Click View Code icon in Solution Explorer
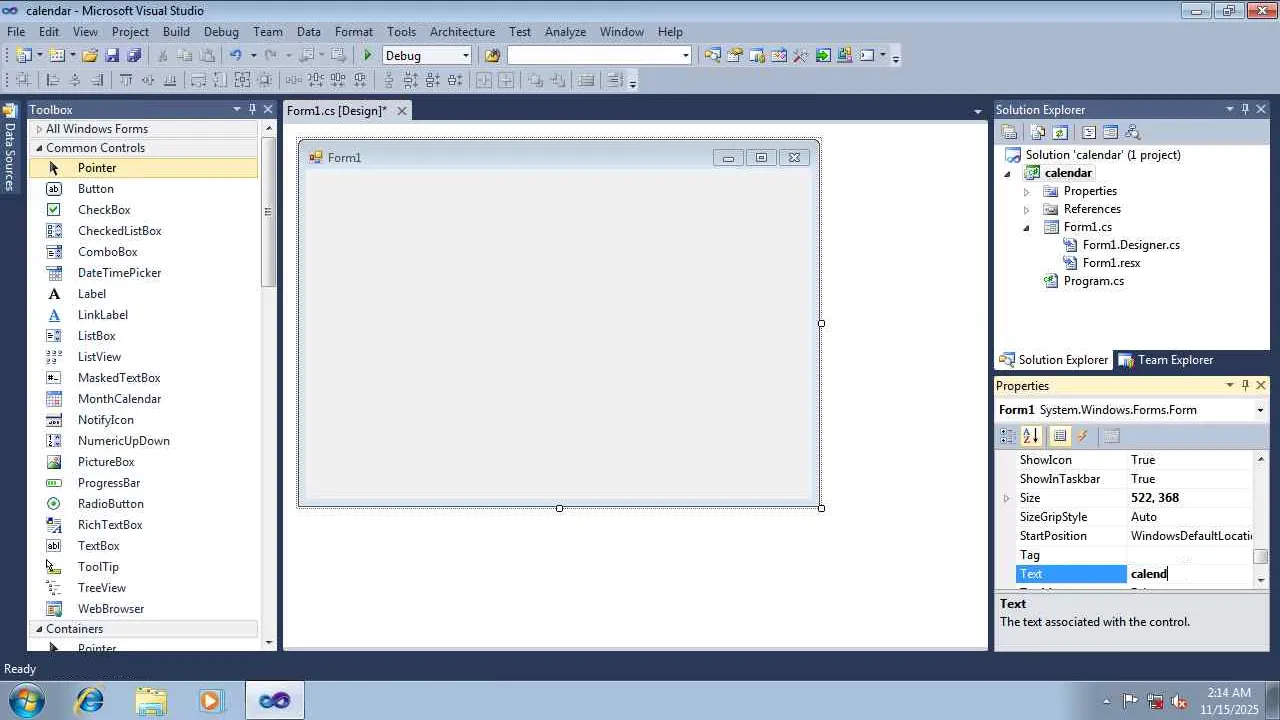The image size is (1280, 720). [1089, 132]
